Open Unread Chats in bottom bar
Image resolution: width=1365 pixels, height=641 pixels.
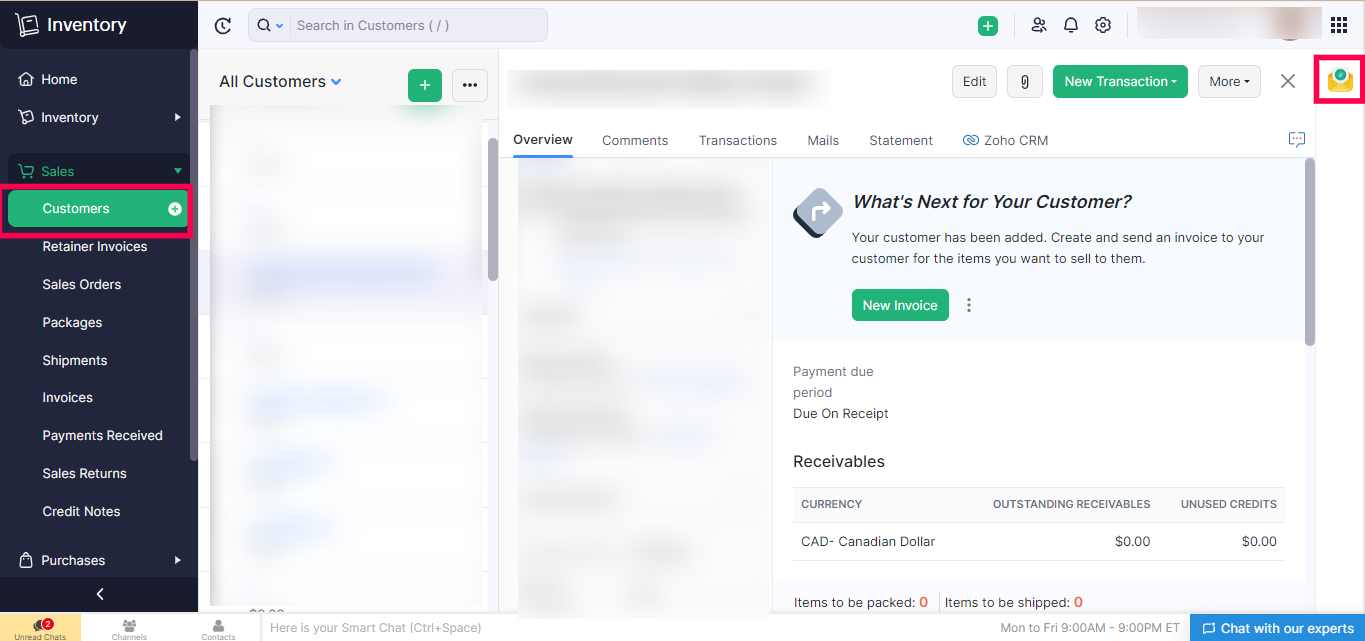[x=40, y=628]
